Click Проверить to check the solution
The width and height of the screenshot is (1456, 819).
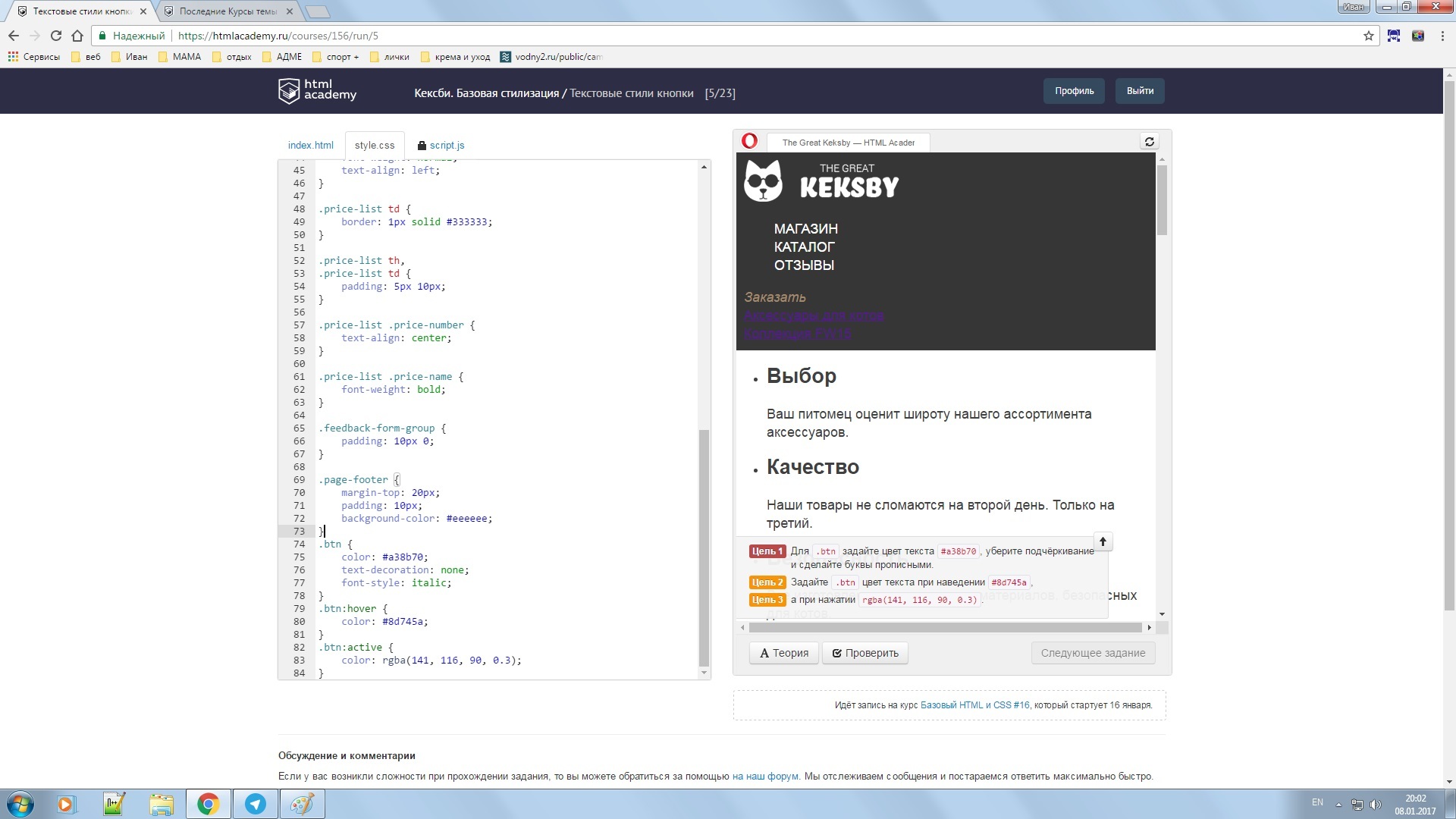[x=865, y=653]
